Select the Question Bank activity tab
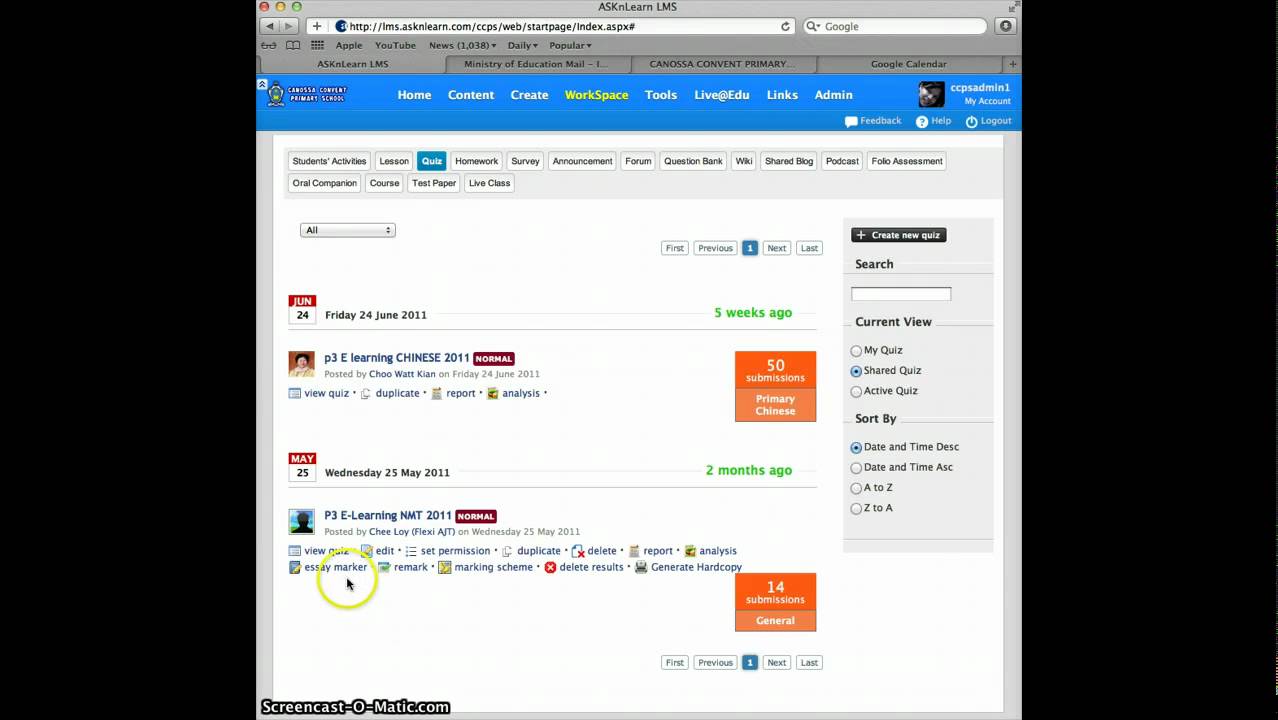1278x720 pixels. (693, 161)
